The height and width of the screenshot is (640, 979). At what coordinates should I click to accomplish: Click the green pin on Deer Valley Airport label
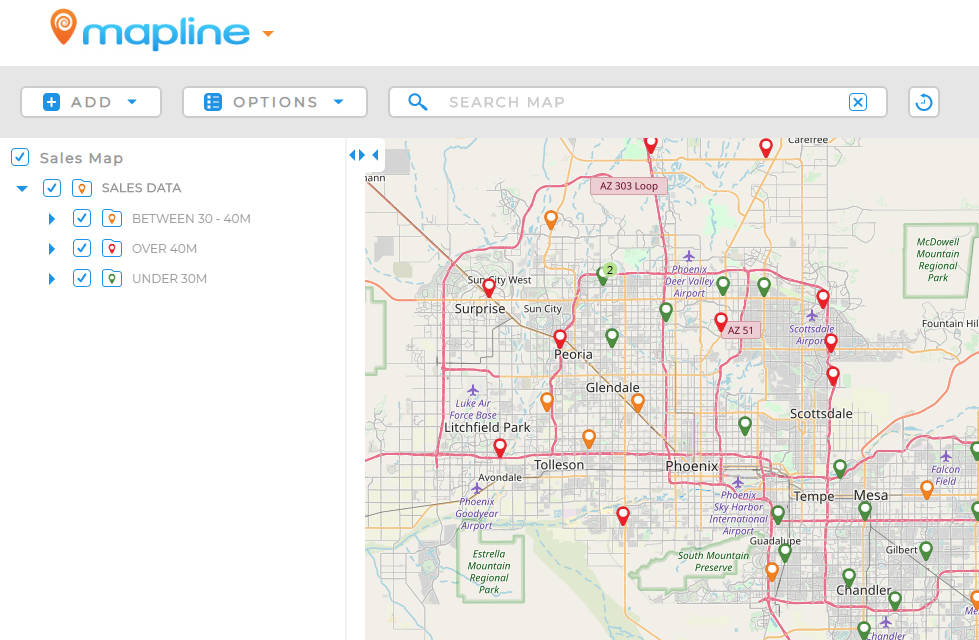723,285
